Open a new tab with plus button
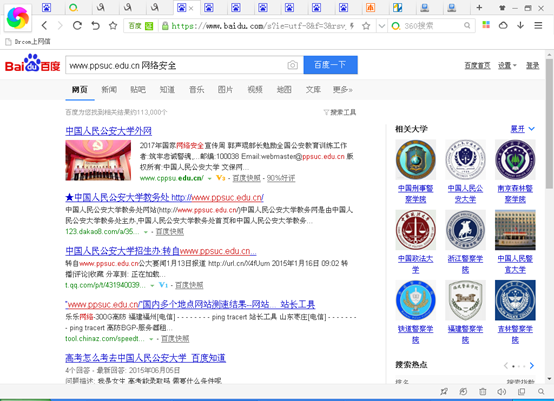 click(x=479, y=7)
